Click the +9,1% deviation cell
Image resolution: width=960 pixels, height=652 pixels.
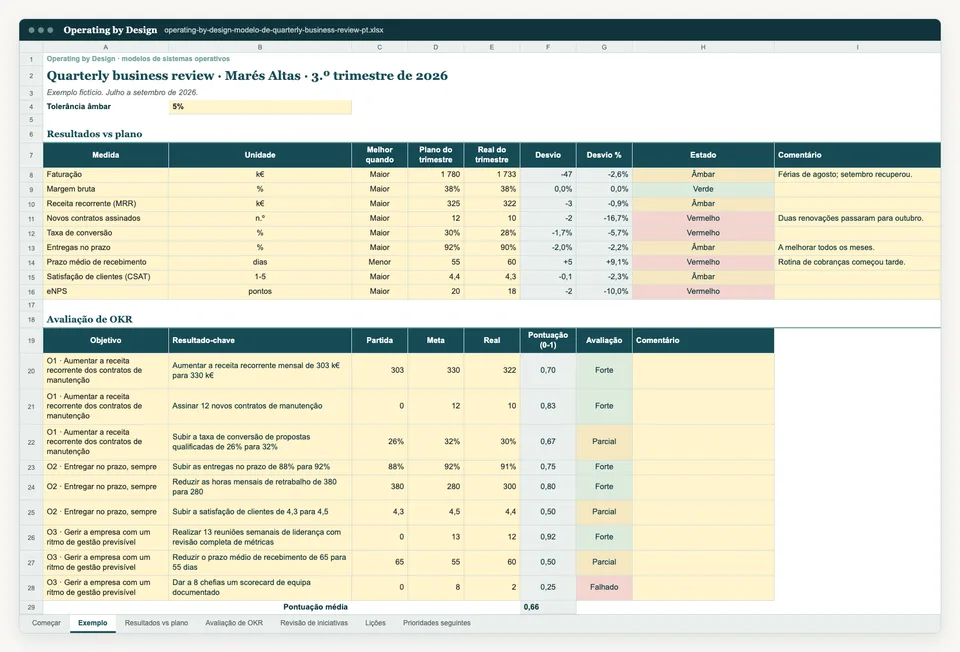pyautogui.click(x=604, y=262)
